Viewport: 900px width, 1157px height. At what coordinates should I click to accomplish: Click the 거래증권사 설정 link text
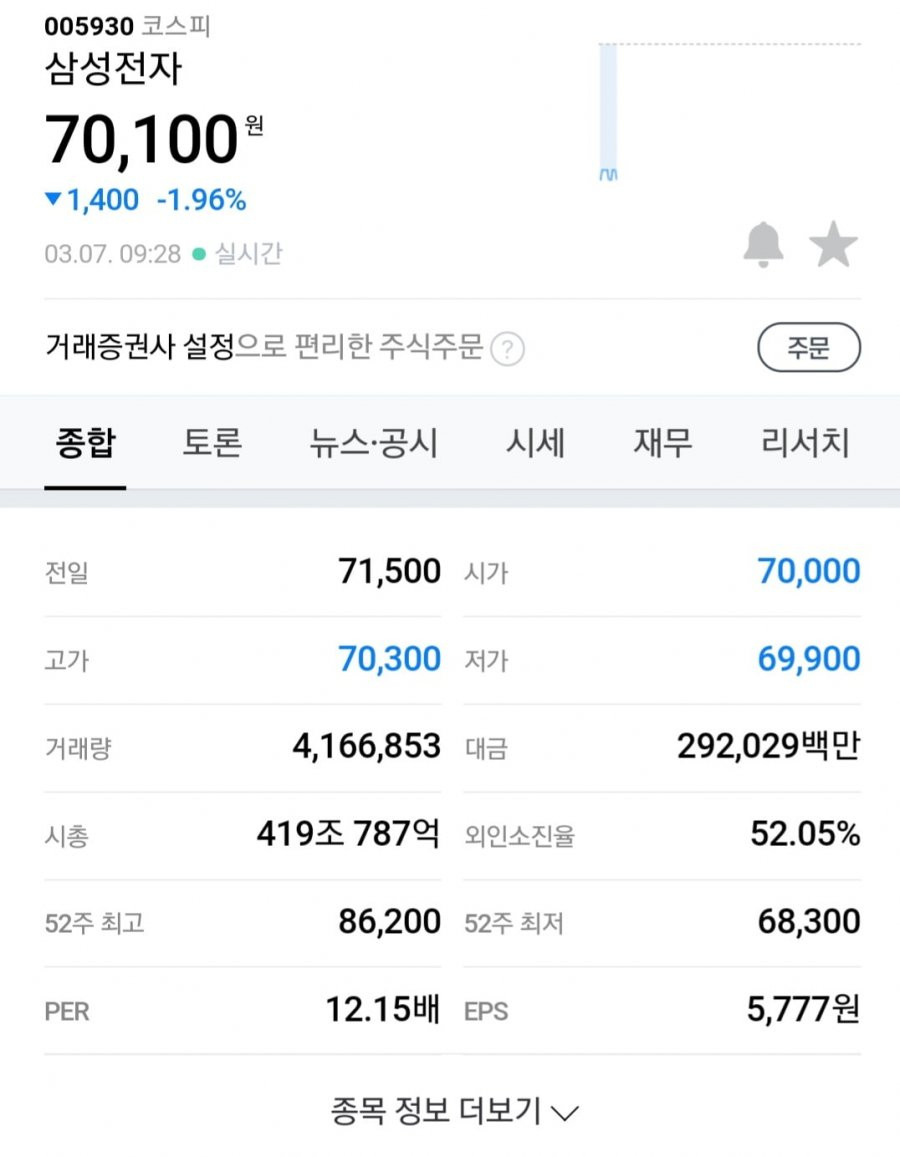[139, 346]
